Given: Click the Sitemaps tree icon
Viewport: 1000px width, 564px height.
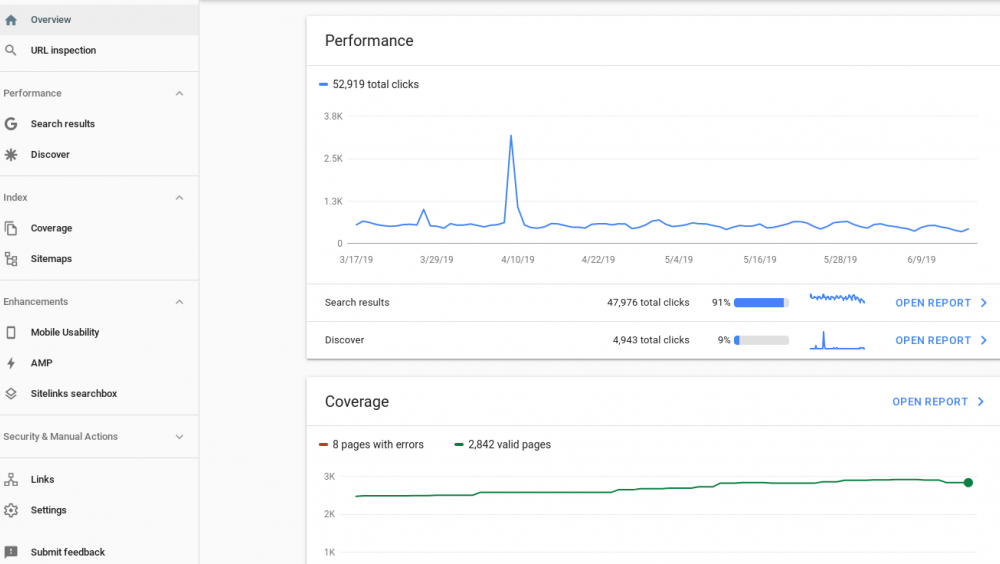Looking at the screenshot, I should click(11, 259).
